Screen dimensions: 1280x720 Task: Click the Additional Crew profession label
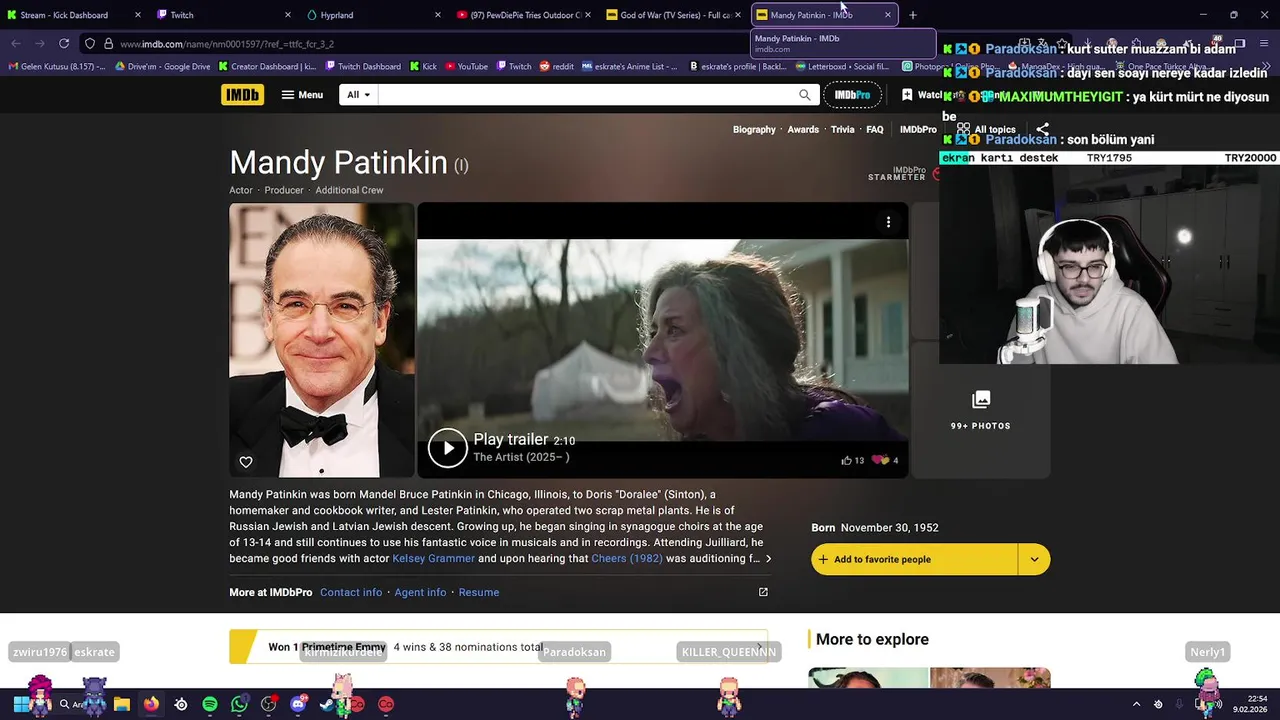[349, 190]
